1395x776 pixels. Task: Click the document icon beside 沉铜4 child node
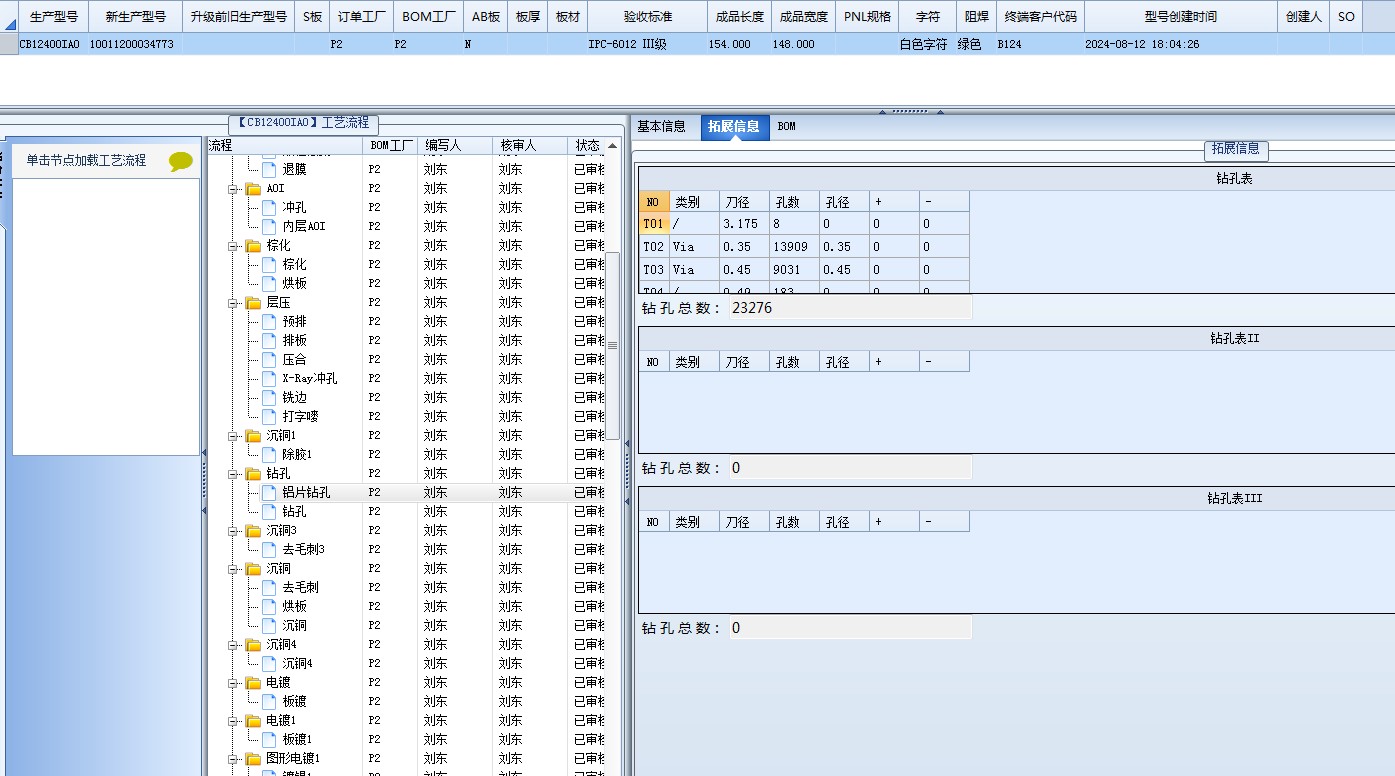pyautogui.click(x=269, y=664)
